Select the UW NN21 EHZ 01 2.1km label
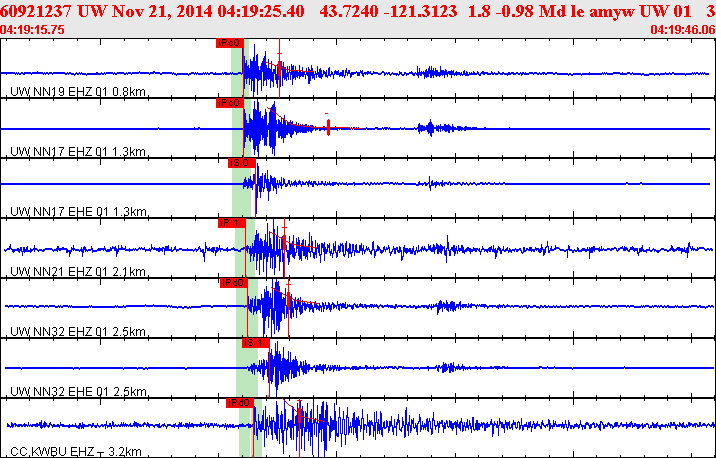Viewport: 716px width, 458px height. click(78, 272)
